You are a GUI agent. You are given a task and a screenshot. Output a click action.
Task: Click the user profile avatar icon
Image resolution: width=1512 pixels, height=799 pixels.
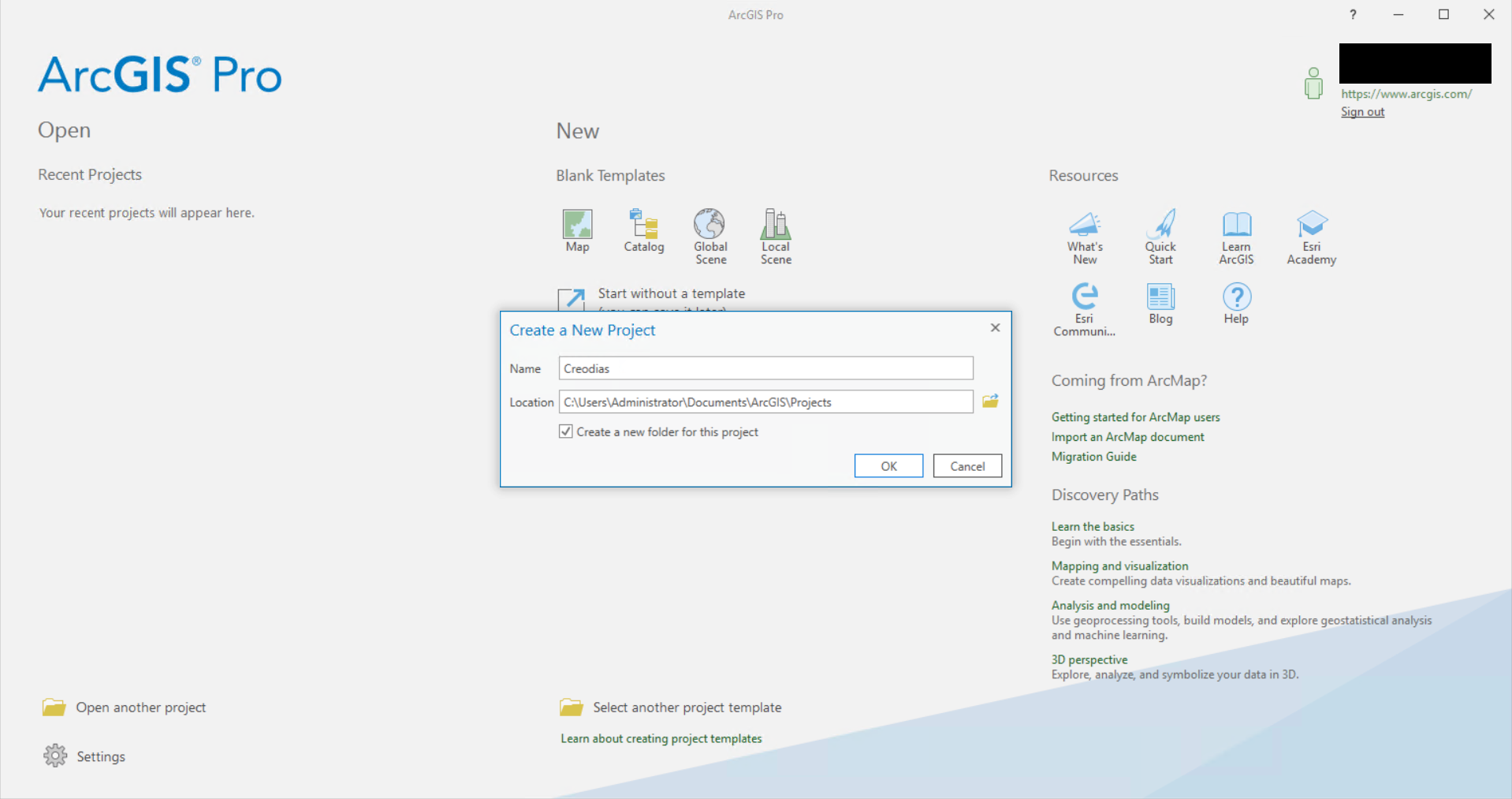click(1313, 82)
